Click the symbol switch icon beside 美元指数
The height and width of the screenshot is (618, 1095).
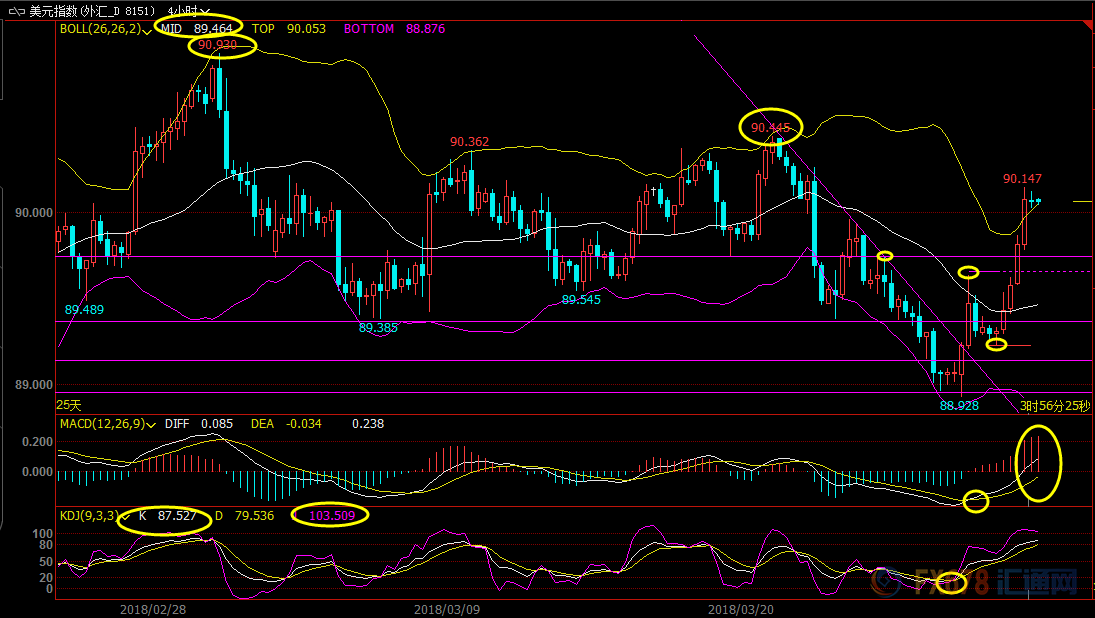pyautogui.click(x=17, y=11)
